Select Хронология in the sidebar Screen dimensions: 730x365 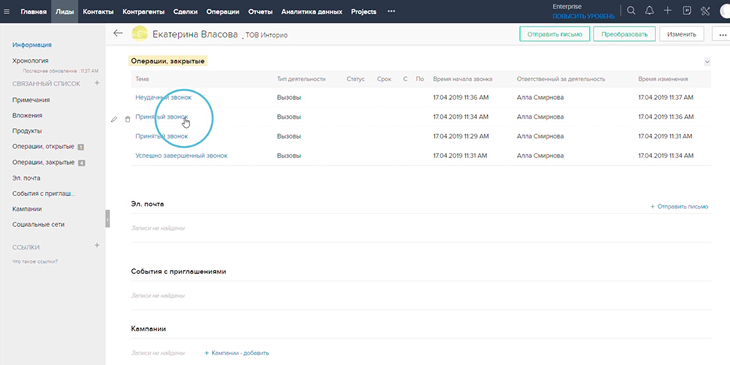tap(30, 61)
